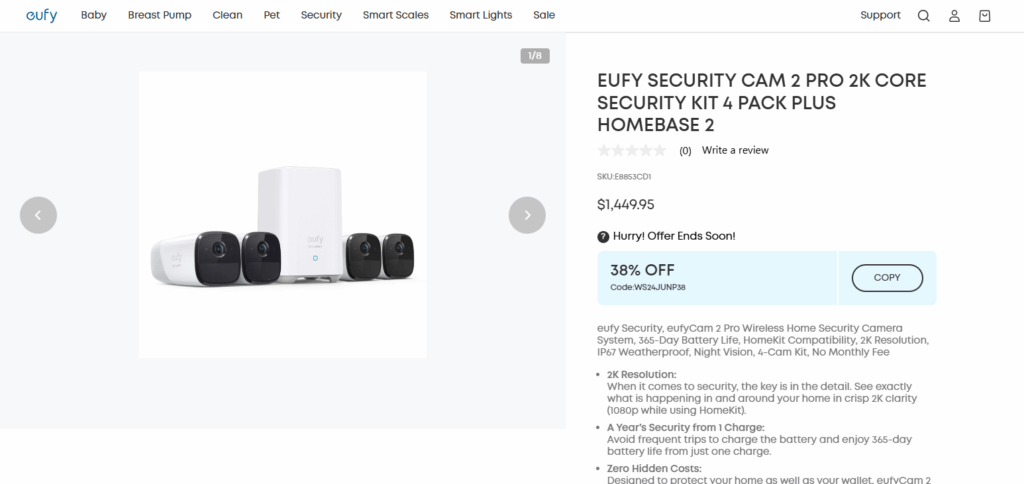Open the shopping cart icon
Screen dimensions: 1024x484
pyautogui.click(x=985, y=16)
